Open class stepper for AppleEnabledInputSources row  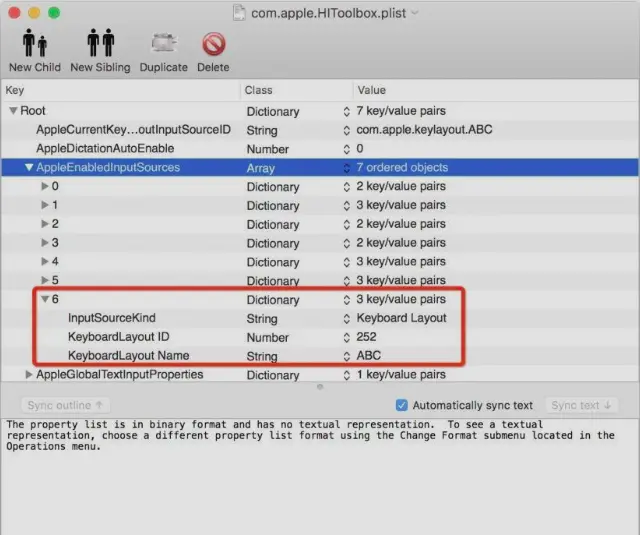coord(347,168)
